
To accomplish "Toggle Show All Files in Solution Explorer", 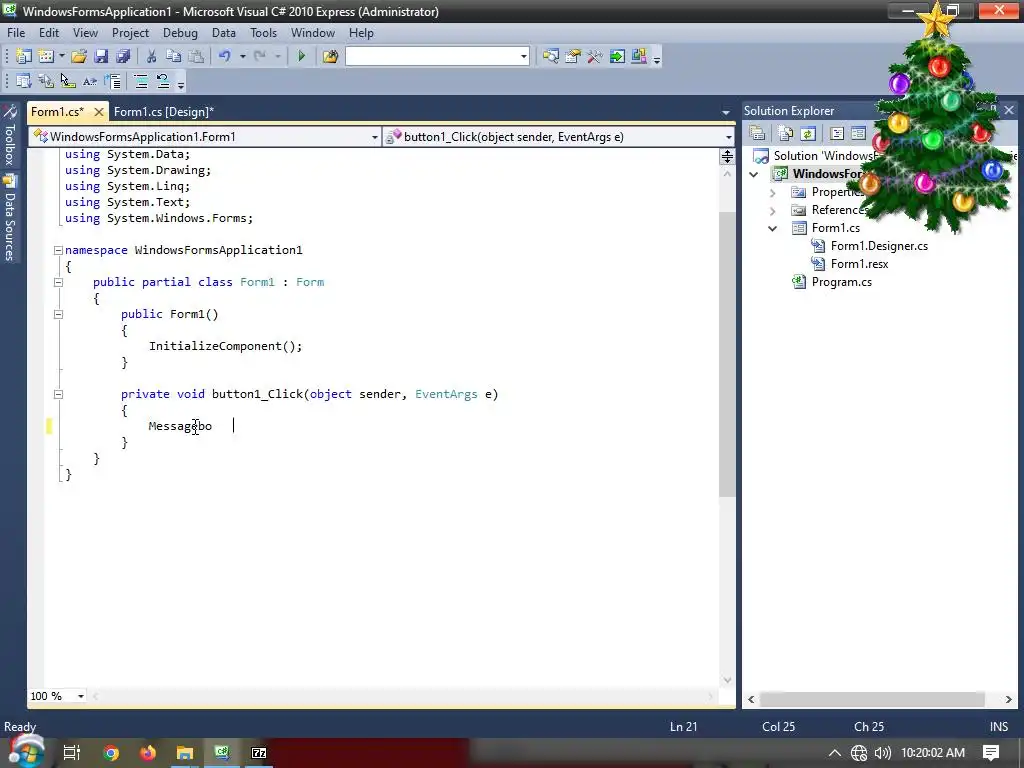I will (x=786, y=134).
